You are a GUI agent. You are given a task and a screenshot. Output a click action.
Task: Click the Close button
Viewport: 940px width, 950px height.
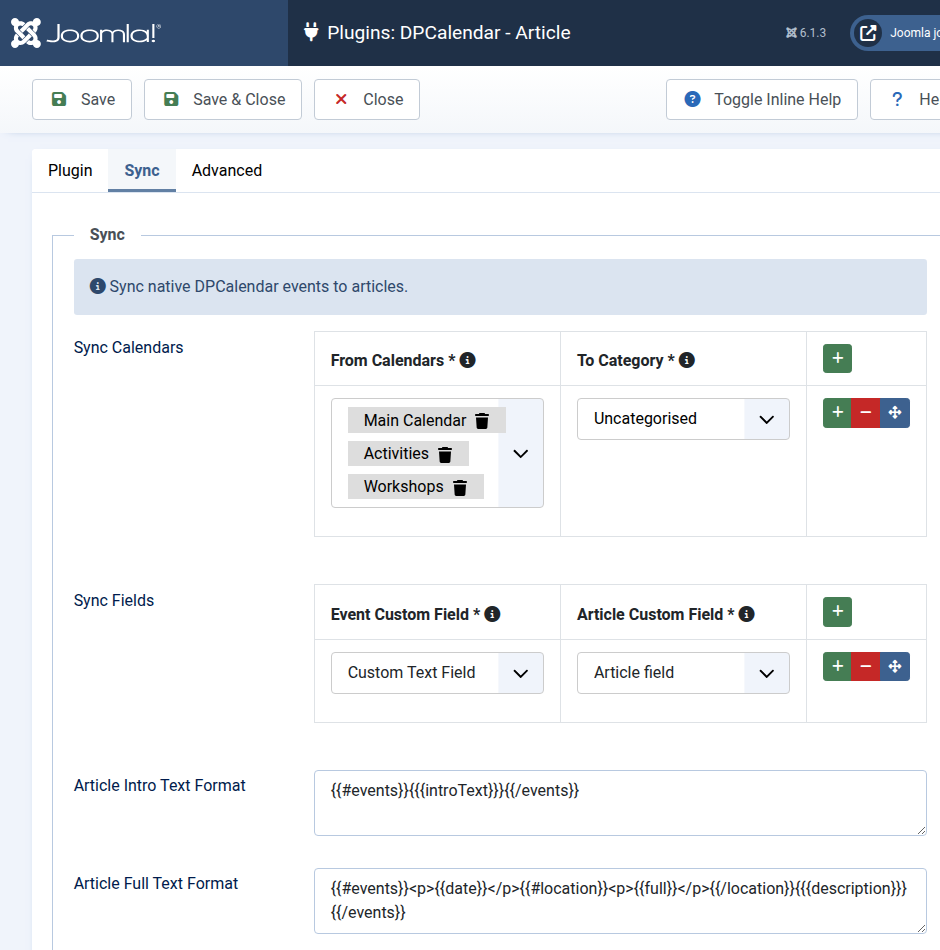click(367, 99)
